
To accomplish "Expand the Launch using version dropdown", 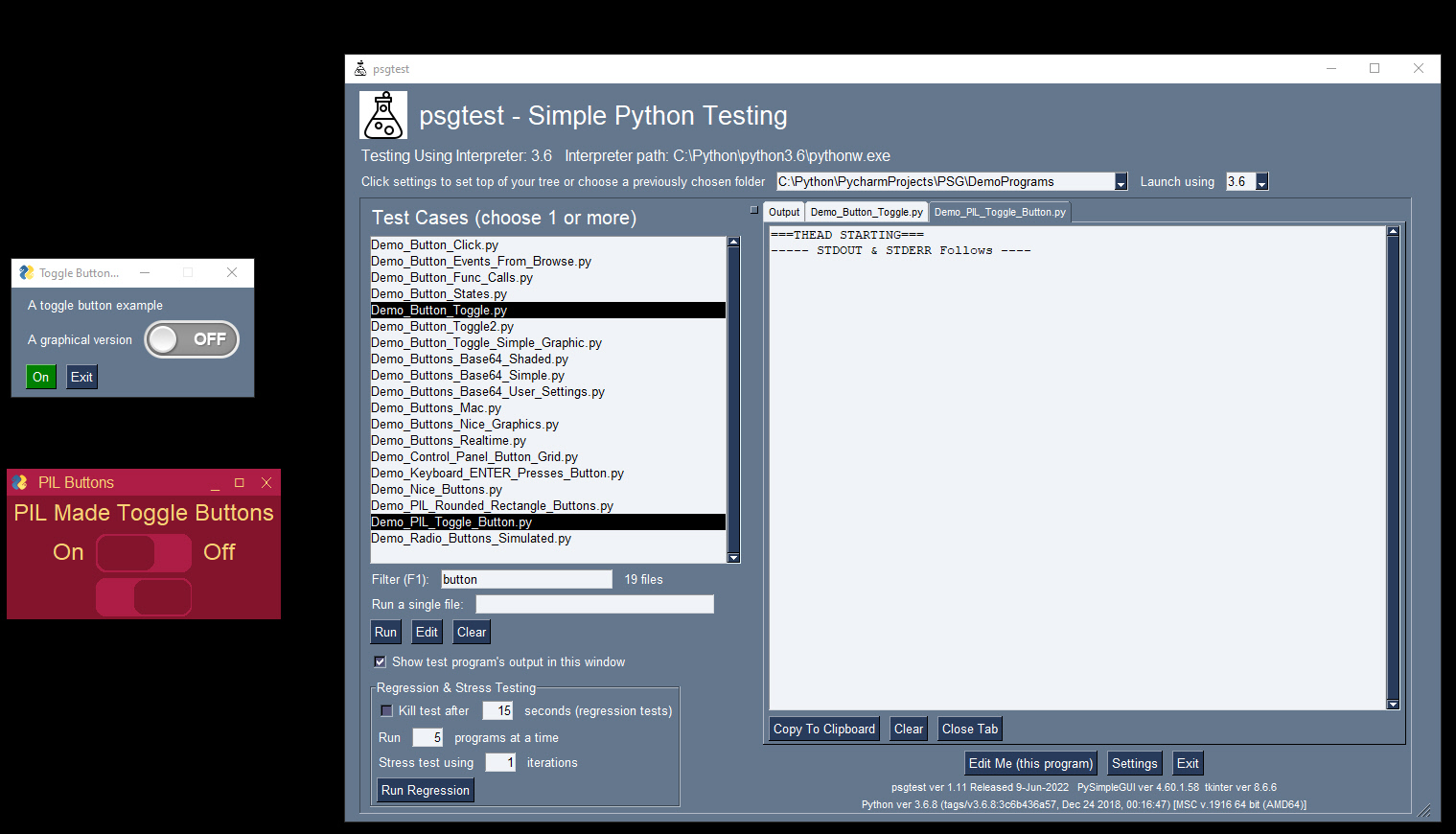I will [x=1261, y=182].
